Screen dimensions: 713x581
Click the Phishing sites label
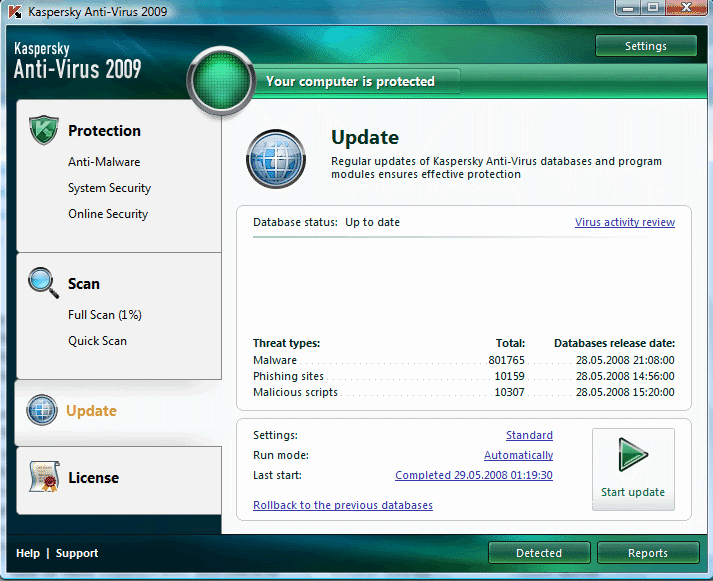click(288, 376)
